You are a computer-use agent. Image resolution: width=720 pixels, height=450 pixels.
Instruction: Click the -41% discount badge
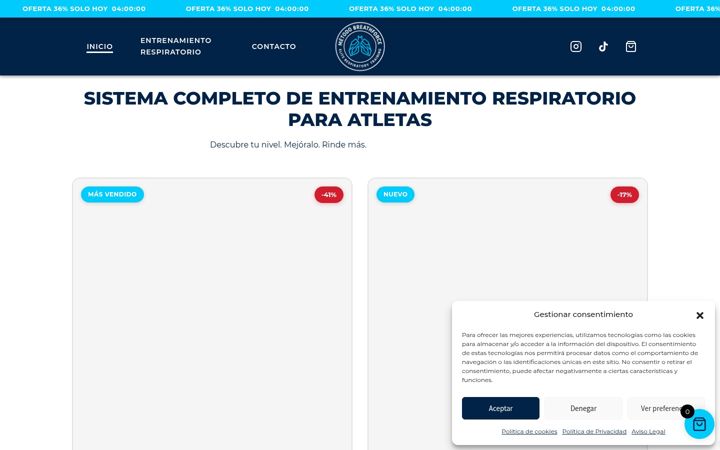tap(329, 195)
